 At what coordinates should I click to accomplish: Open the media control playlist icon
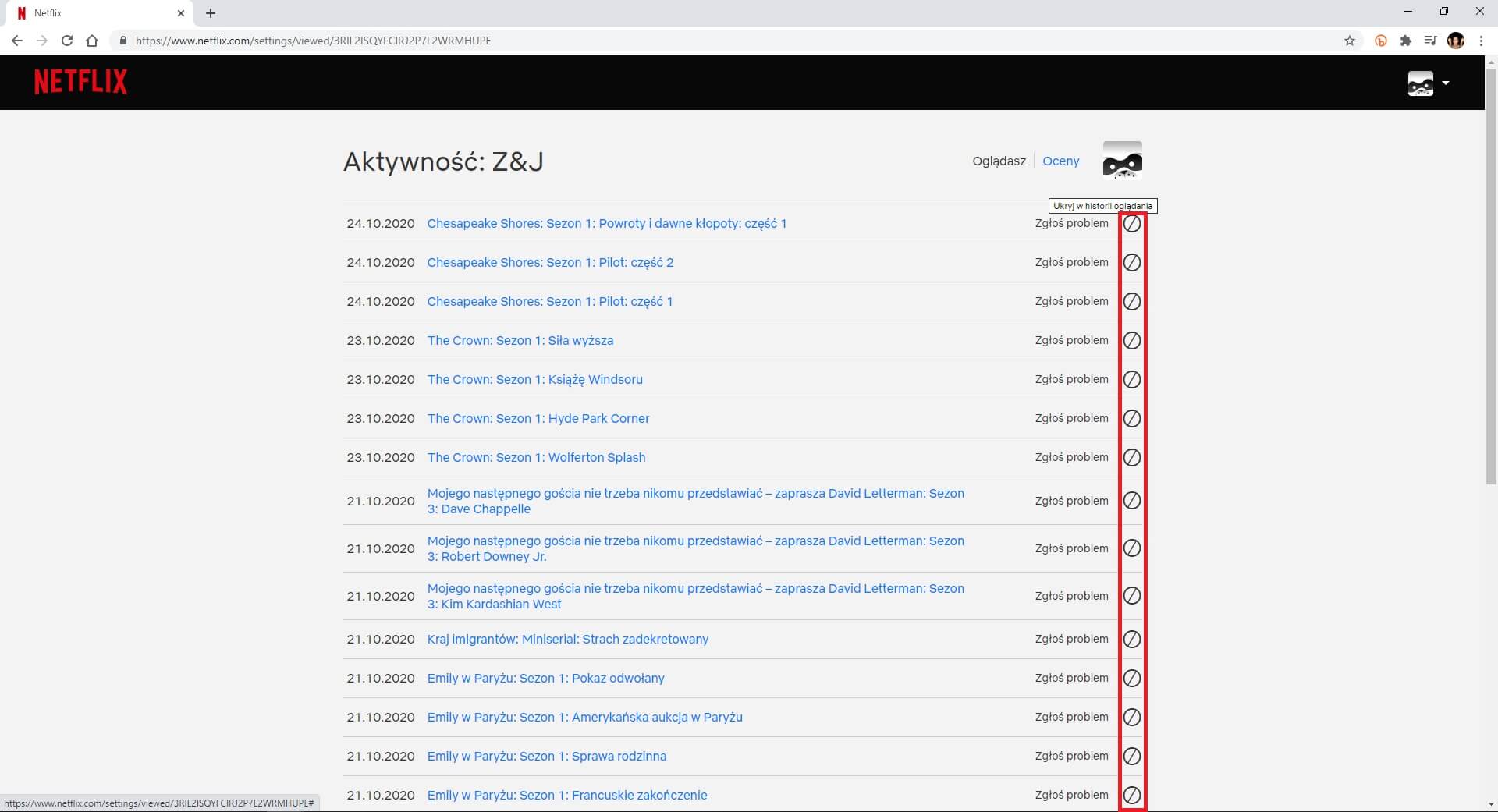pos(1430,41)
